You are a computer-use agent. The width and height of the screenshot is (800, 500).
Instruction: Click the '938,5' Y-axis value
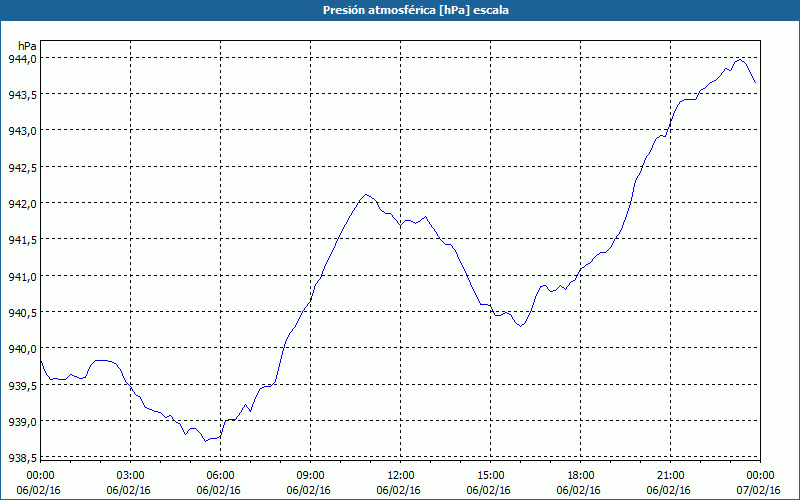click(22, 458)
